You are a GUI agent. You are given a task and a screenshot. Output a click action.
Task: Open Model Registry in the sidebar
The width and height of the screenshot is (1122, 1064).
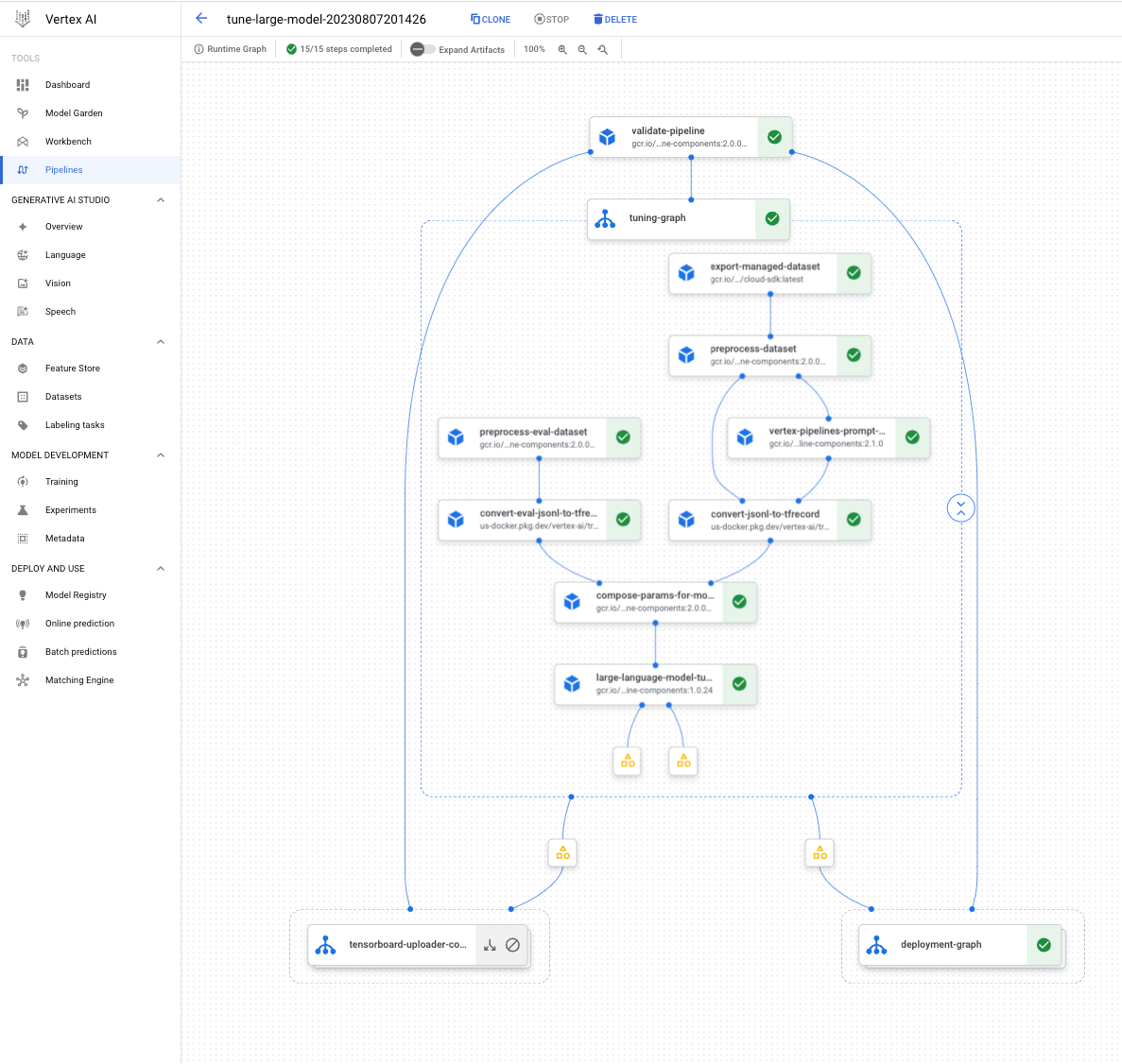(x=90, y=595)
